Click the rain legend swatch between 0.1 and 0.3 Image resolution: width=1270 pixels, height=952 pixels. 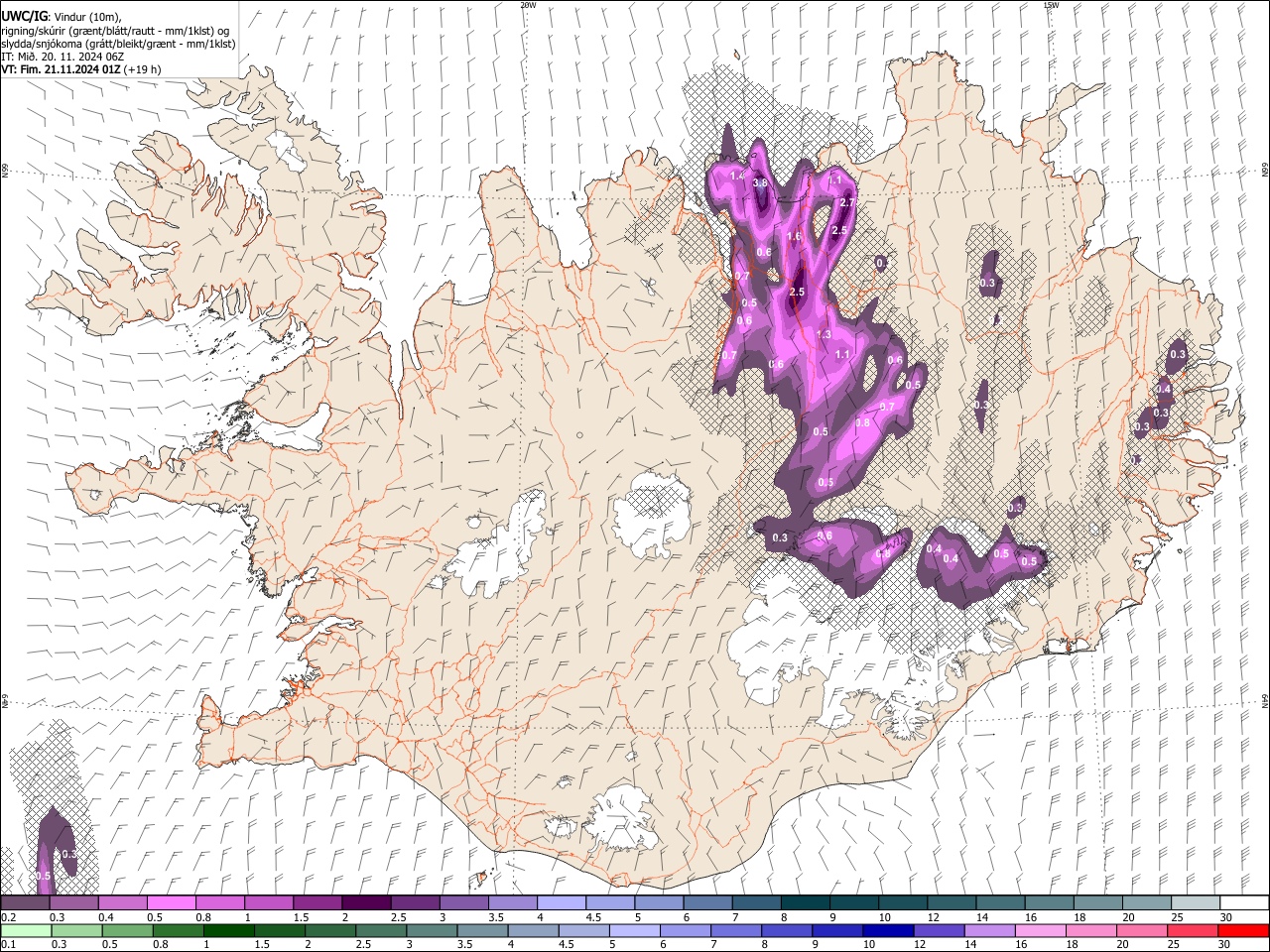[x=26, y=930]
